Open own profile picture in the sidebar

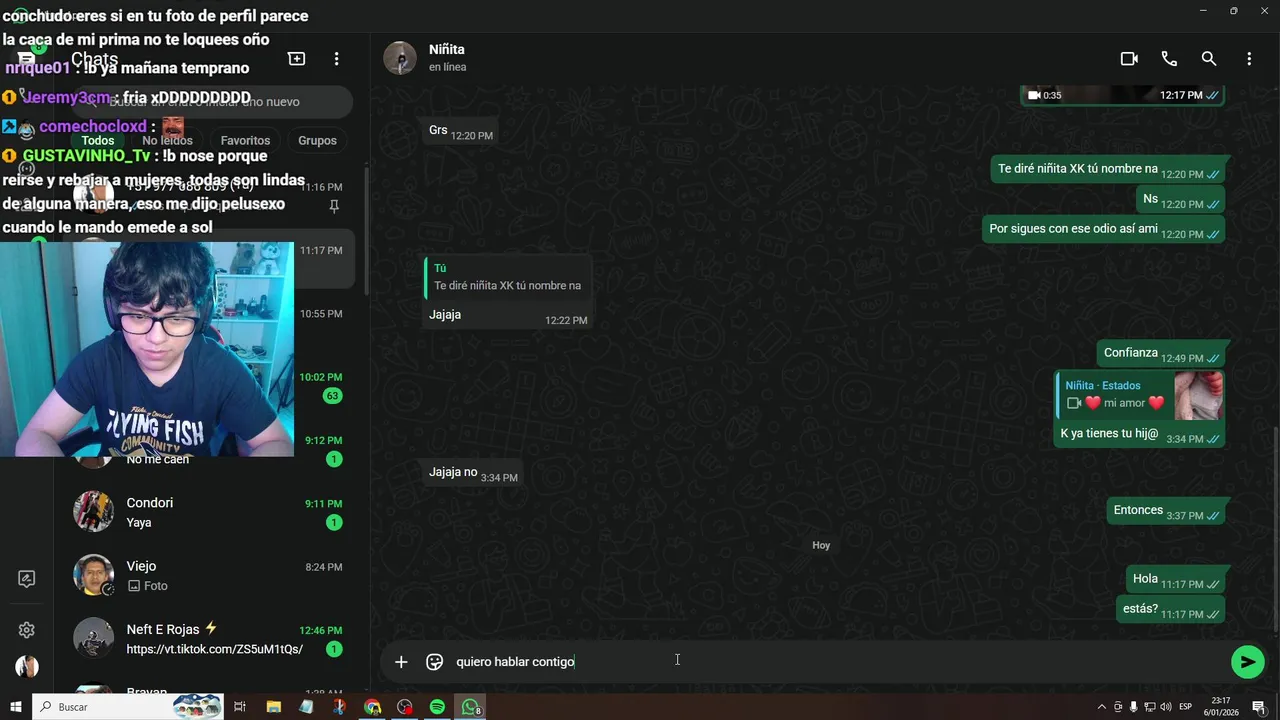pos(27,667)
